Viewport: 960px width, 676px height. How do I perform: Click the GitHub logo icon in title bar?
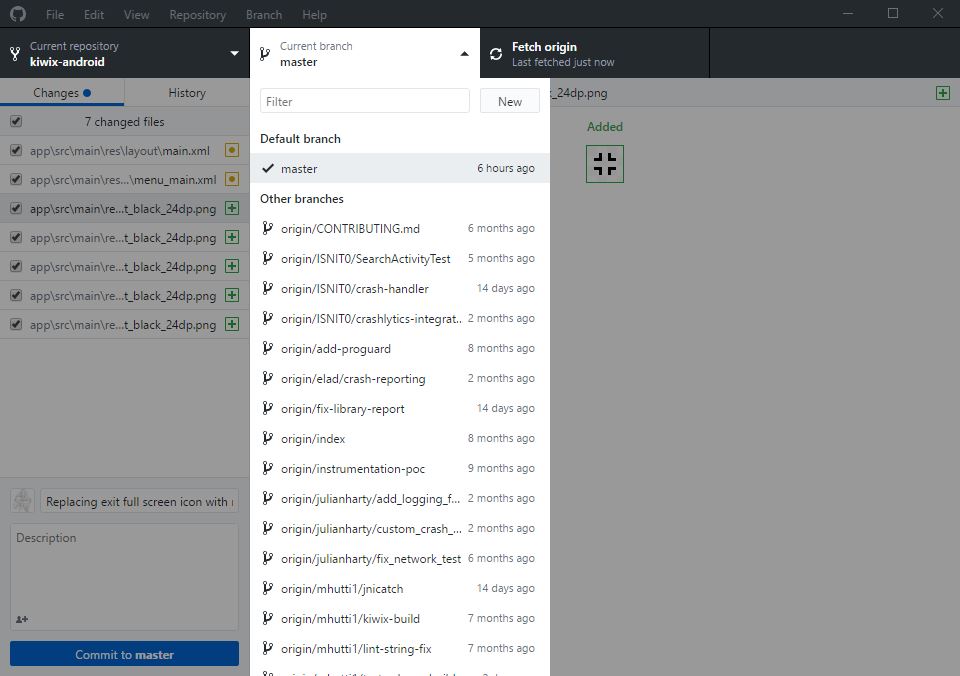[17, 14]
